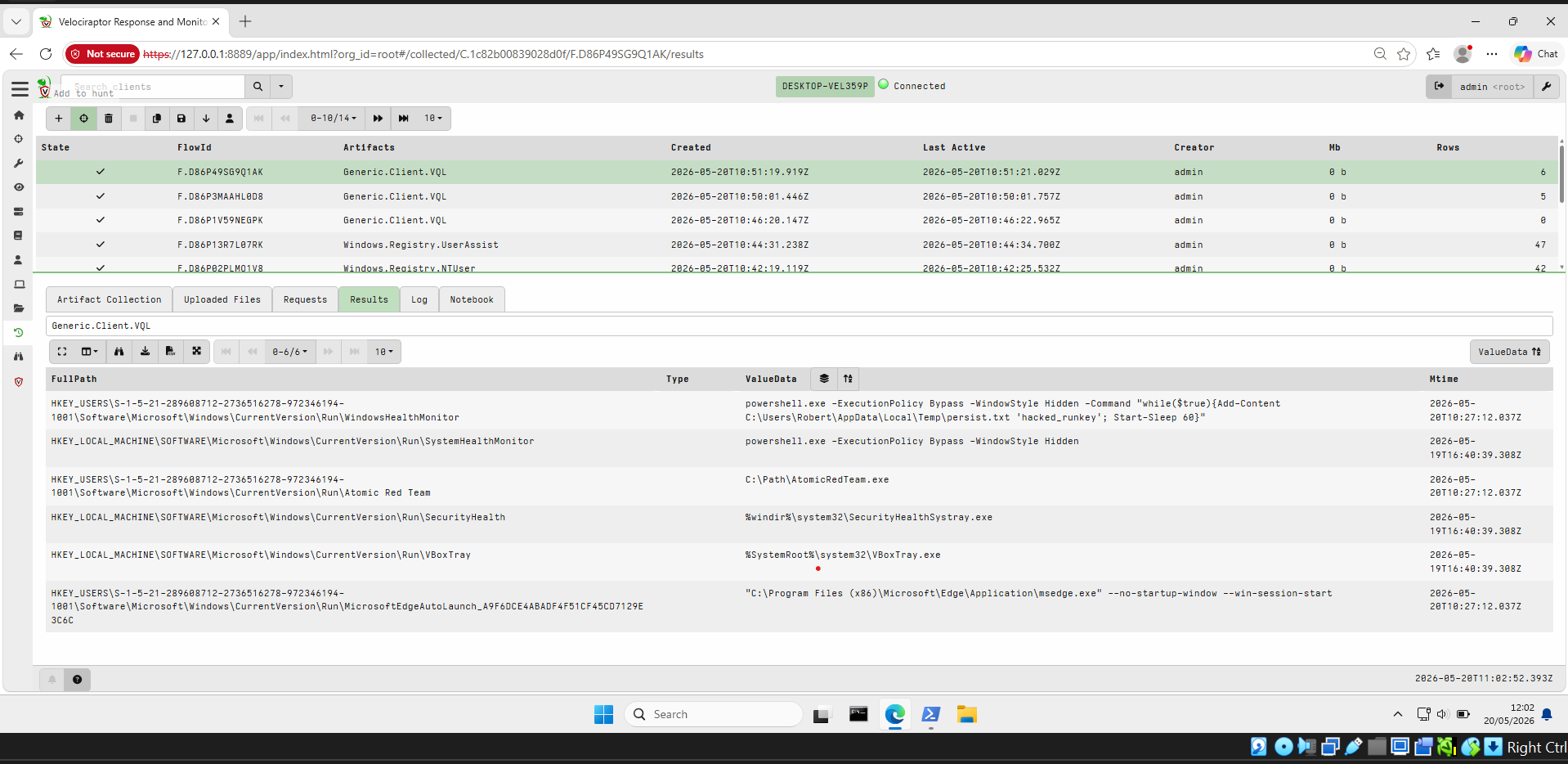The width and height of the screenshot is (1568, 764).
Task: Click the ValueData sort button at right
Action: click(1509, 352)
